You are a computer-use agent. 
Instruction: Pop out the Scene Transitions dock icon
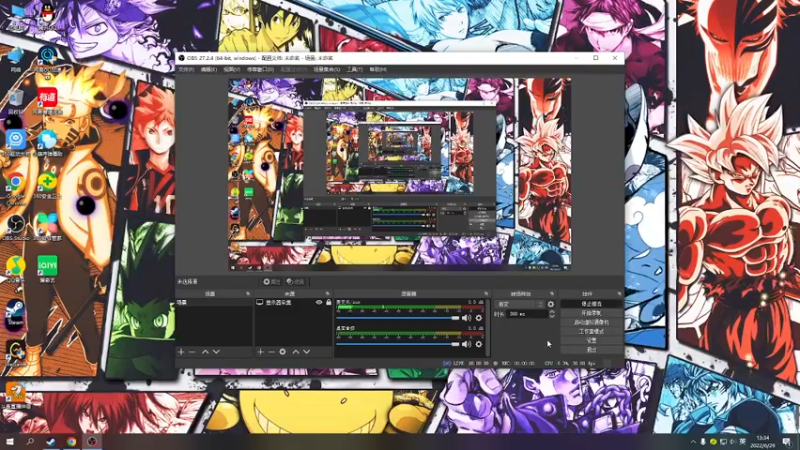click(552, 294)
